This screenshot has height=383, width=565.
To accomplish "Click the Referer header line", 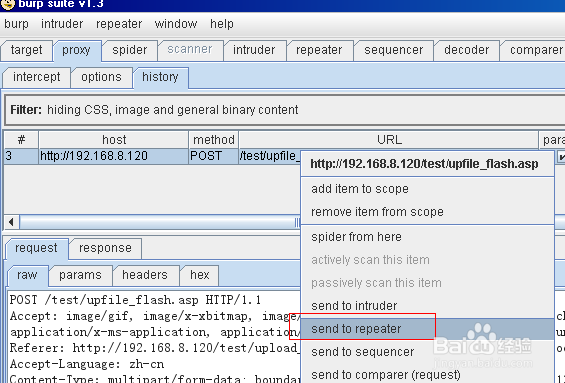I will 155,348.
